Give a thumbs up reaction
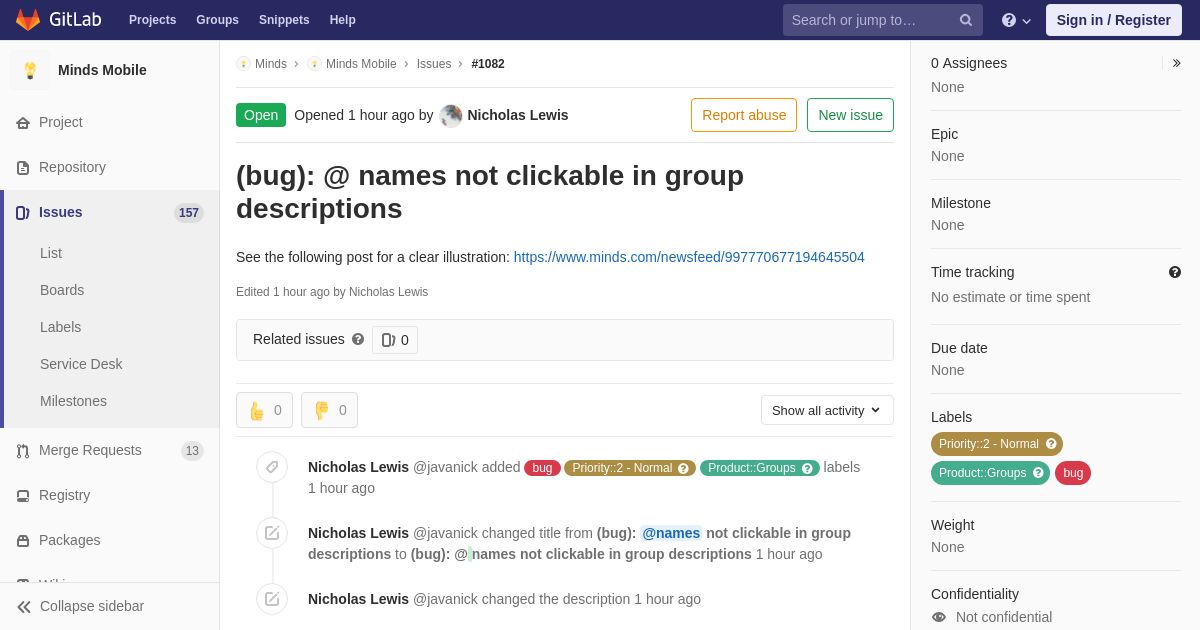1200x630 pixels. click(264, 410)
